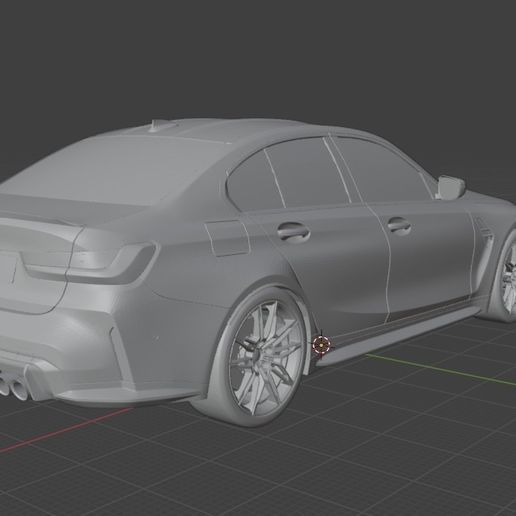The height and width of the screenshot is (516, 516).
Task: Select the fuel filler cap on the car body
Action: click(228, 238)
